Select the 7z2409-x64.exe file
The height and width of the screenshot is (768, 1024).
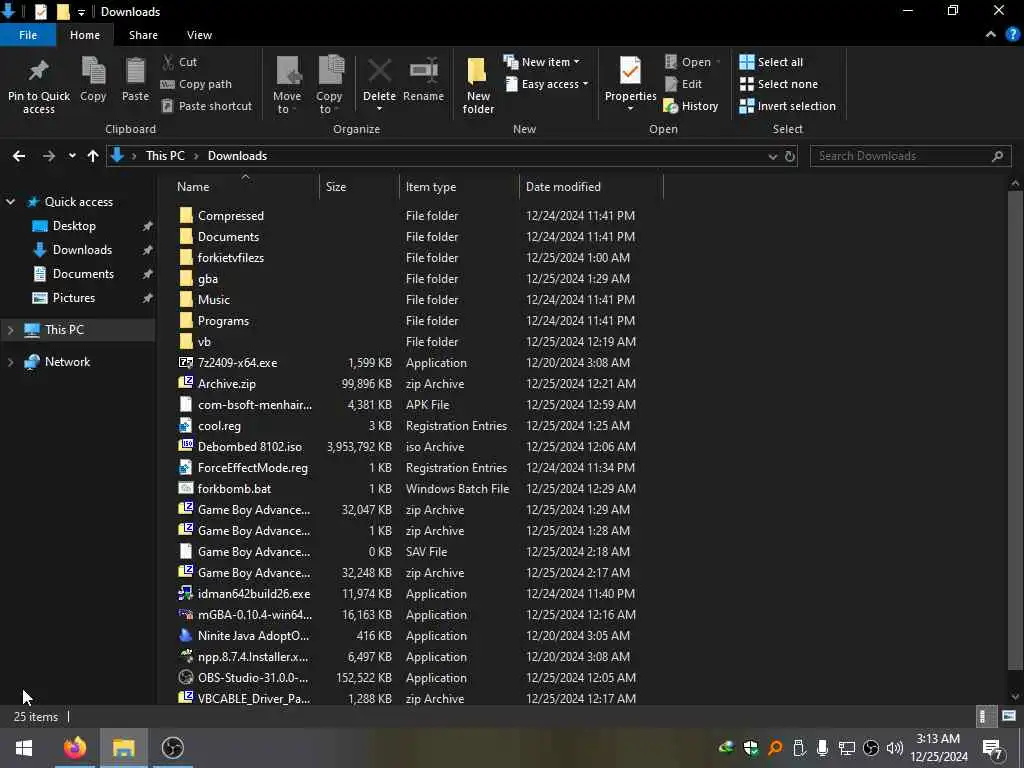[237, 362]
